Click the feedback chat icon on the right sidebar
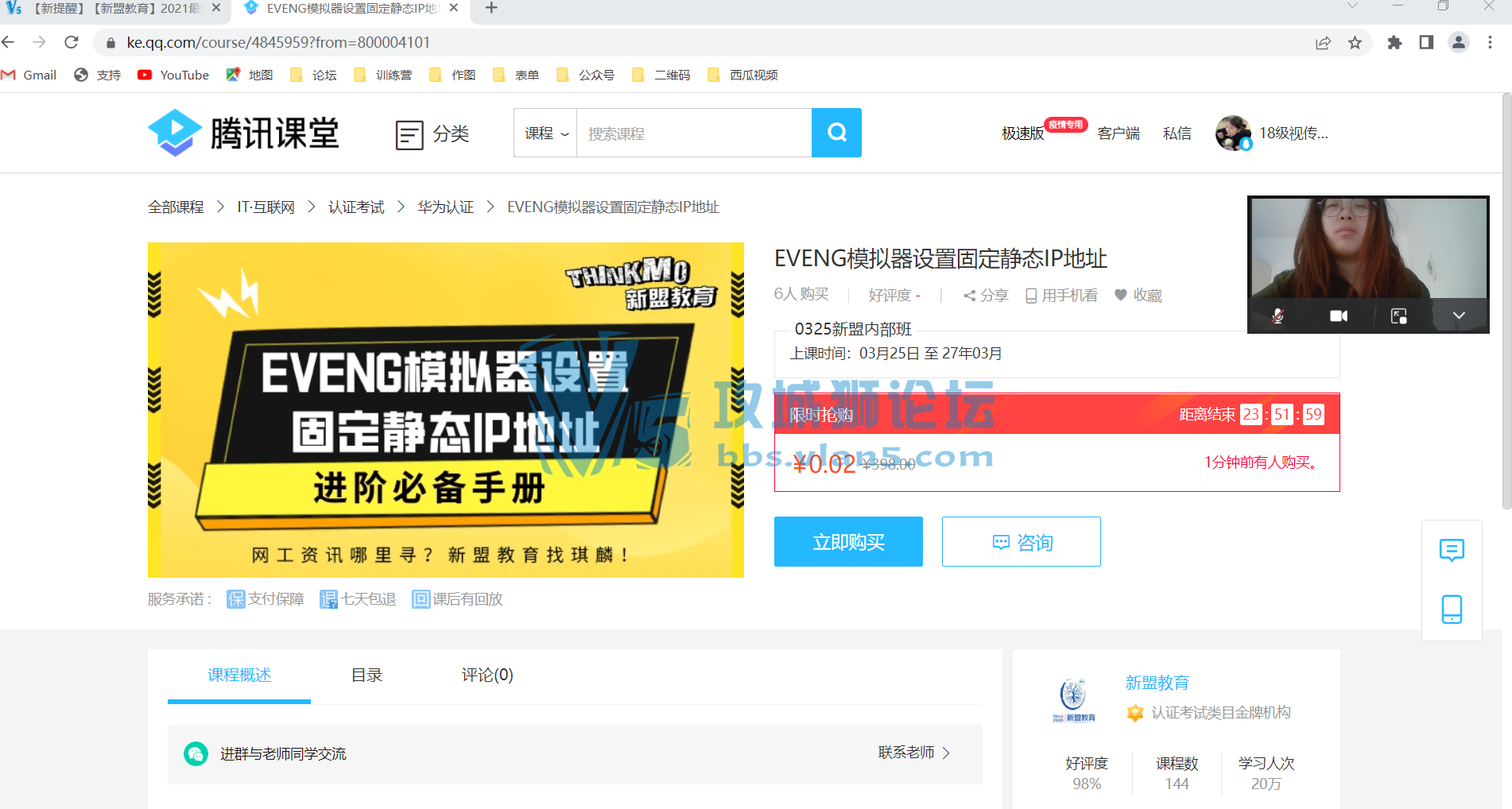 (1452, 550)
